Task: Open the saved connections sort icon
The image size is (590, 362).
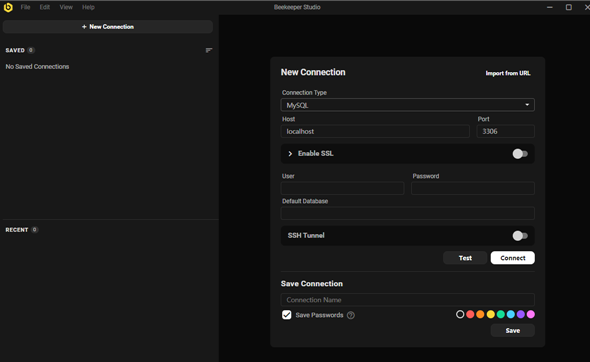Action: tap(209, 50)
